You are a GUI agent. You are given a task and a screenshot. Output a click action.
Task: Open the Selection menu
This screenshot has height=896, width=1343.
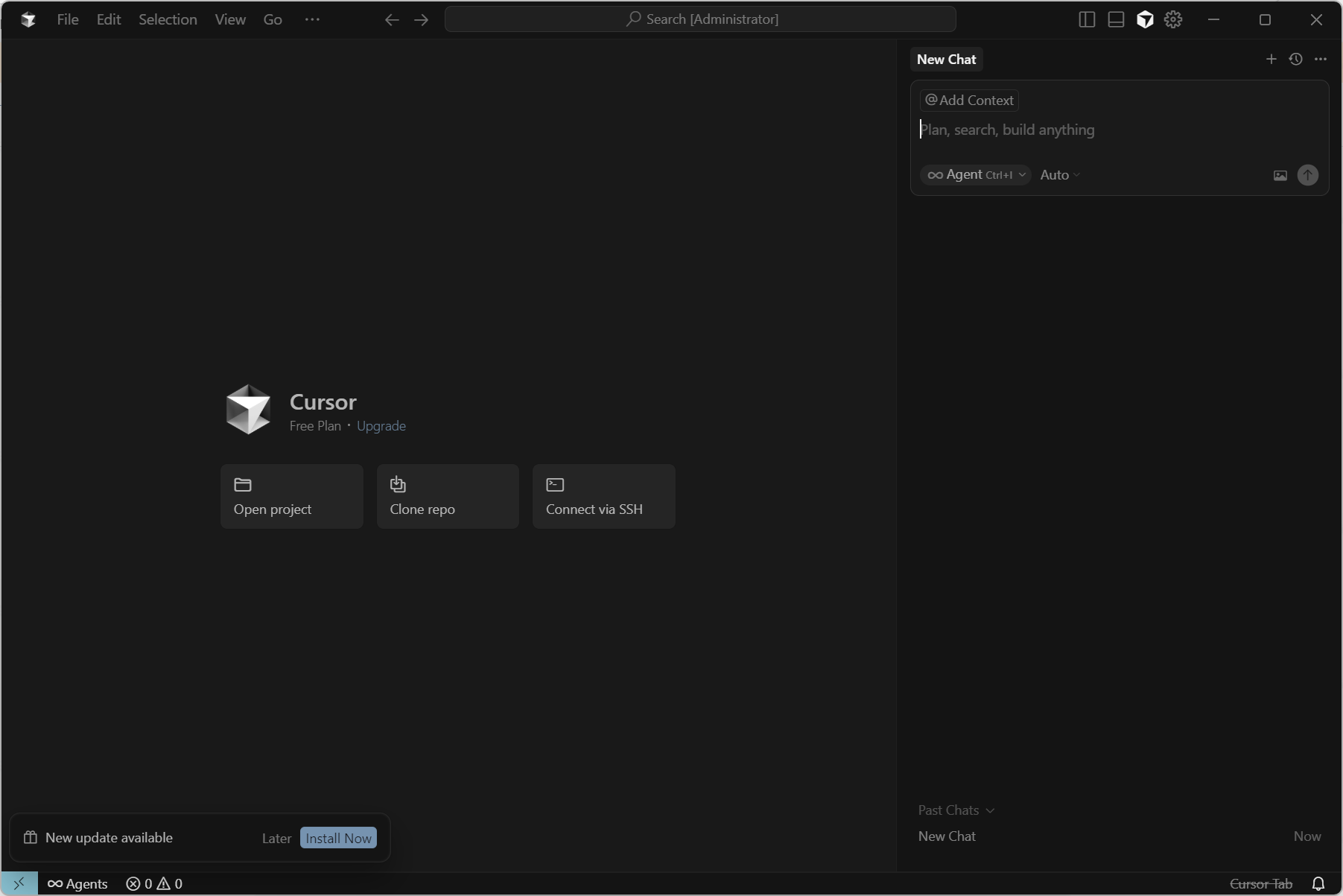pyautogui.click(x=168, y=20)
